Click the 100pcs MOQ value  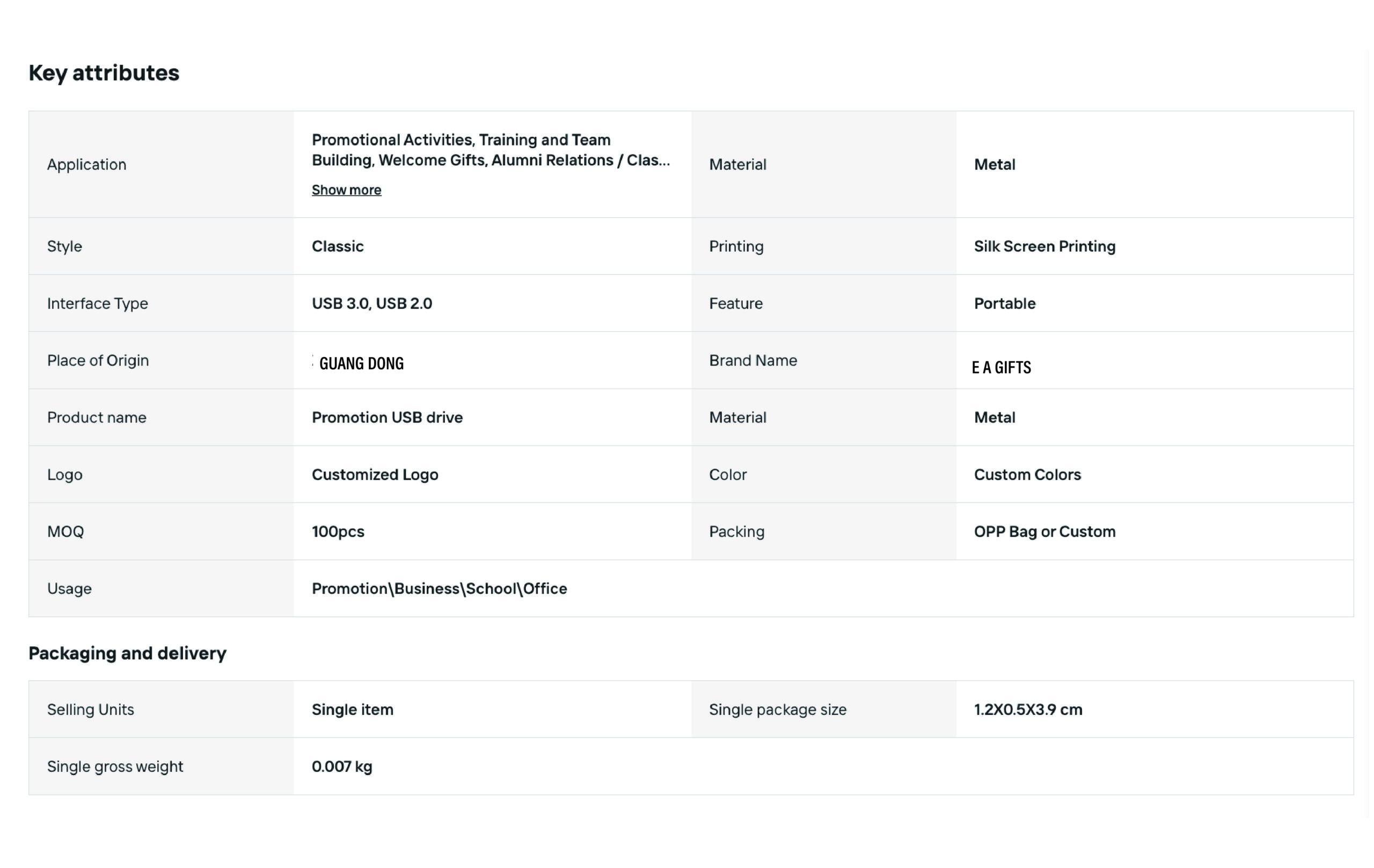338,532
